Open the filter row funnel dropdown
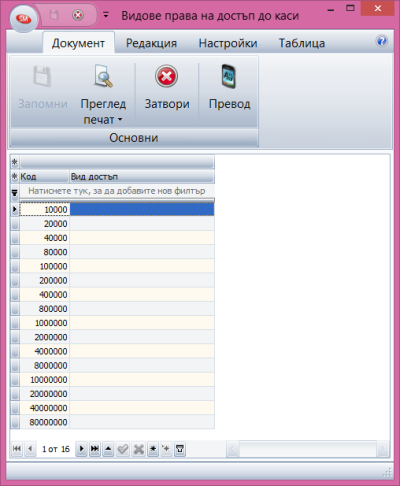This screenshot has height=486, width=400. (15, 193)
